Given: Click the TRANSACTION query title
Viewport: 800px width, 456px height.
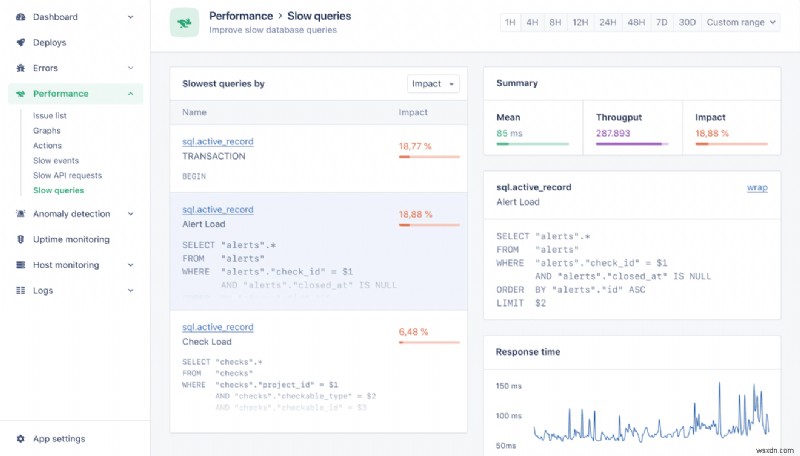Looking at the screenshot, I should point(214,156).
